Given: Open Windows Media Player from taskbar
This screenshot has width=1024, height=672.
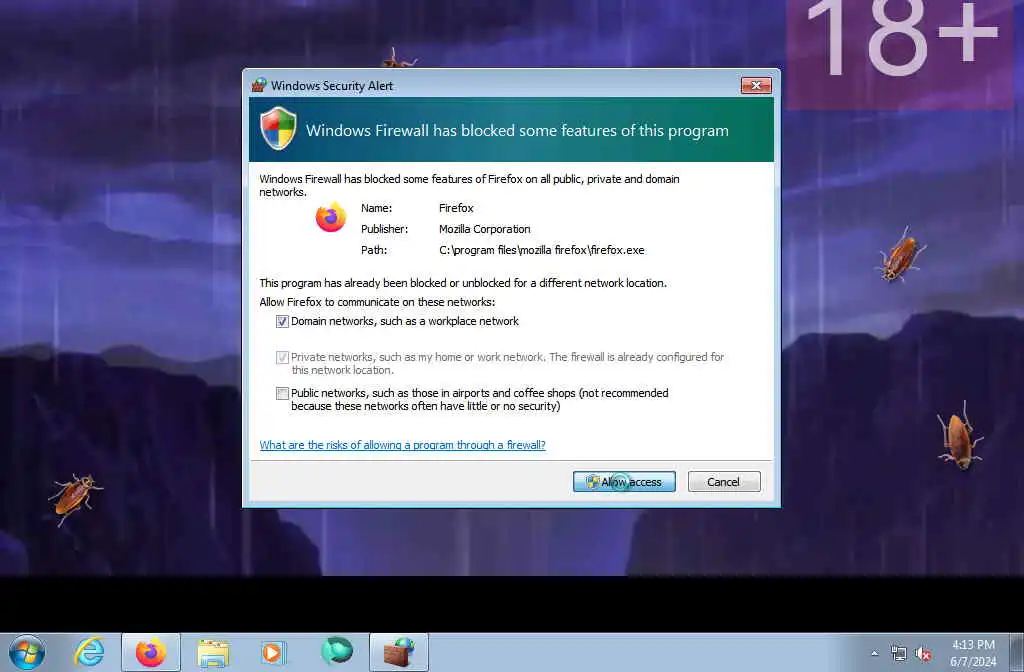Looking at the screenshot, I should [x=274, y=652].
